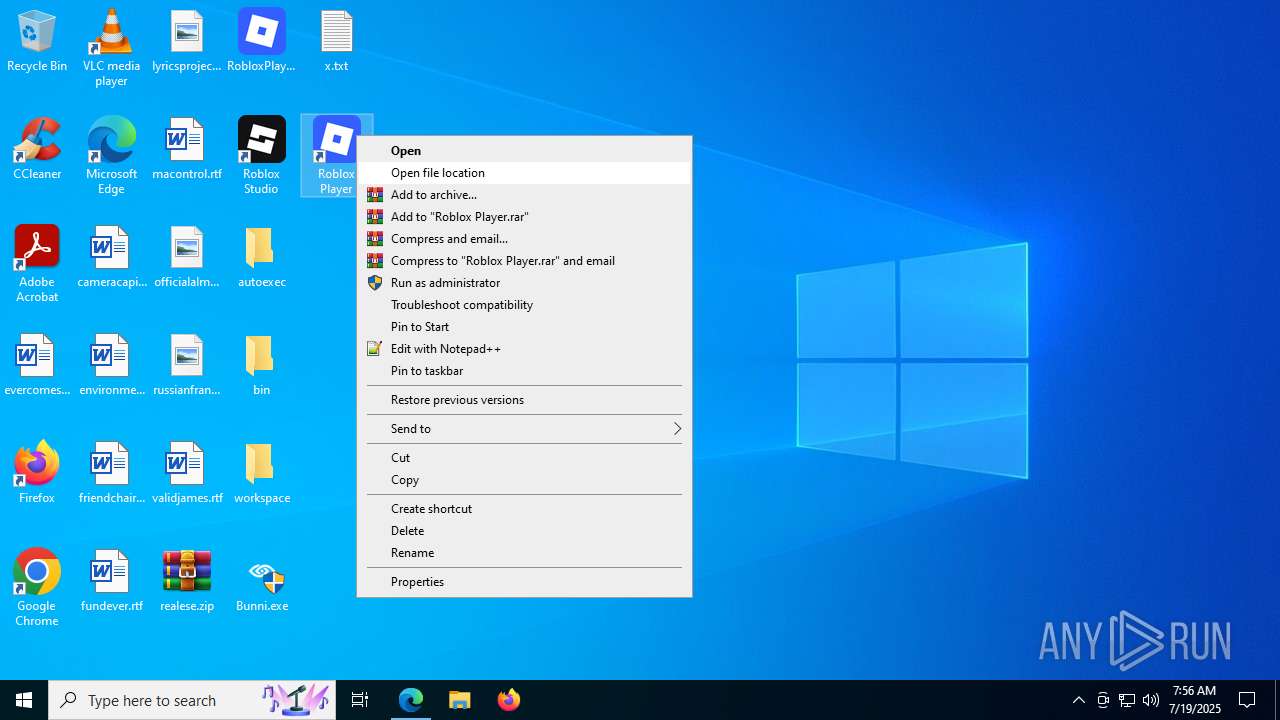
Task: Open the Windows Start menu
Action: (x=24, y=700)
